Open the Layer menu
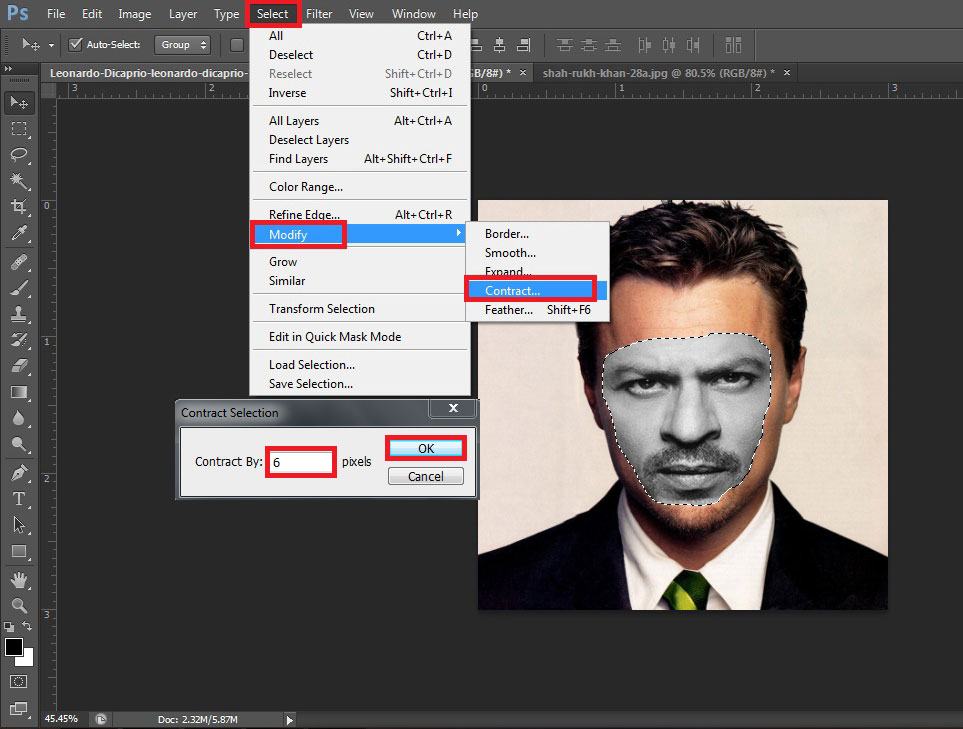This screenshot has width=963, height=729. [183, 14]
